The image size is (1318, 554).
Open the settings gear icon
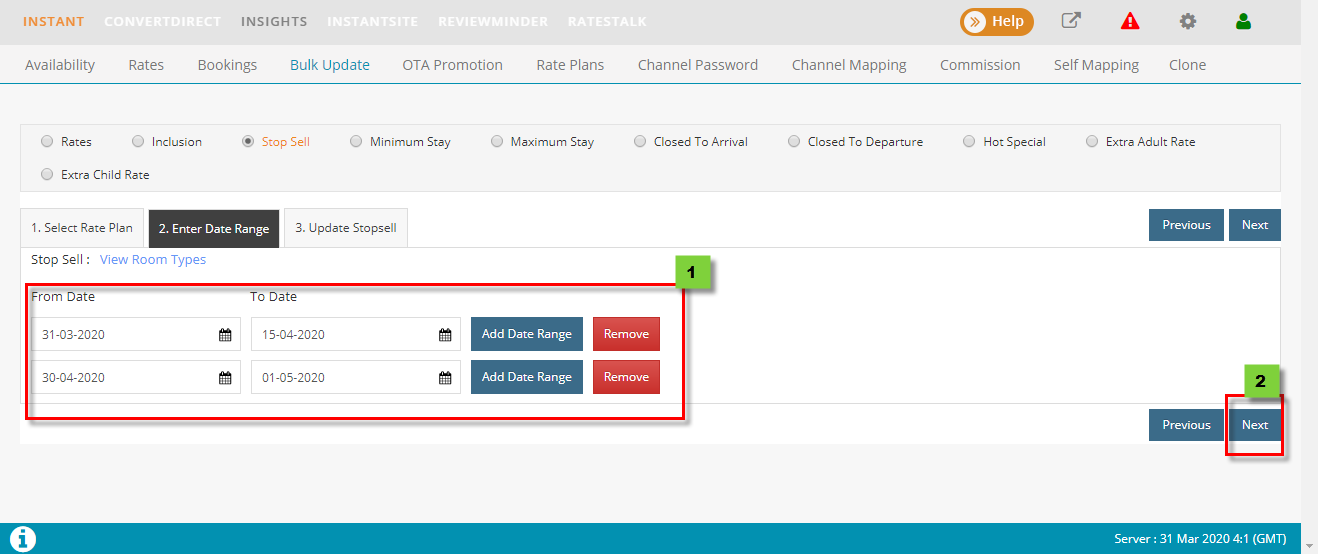1187,21
